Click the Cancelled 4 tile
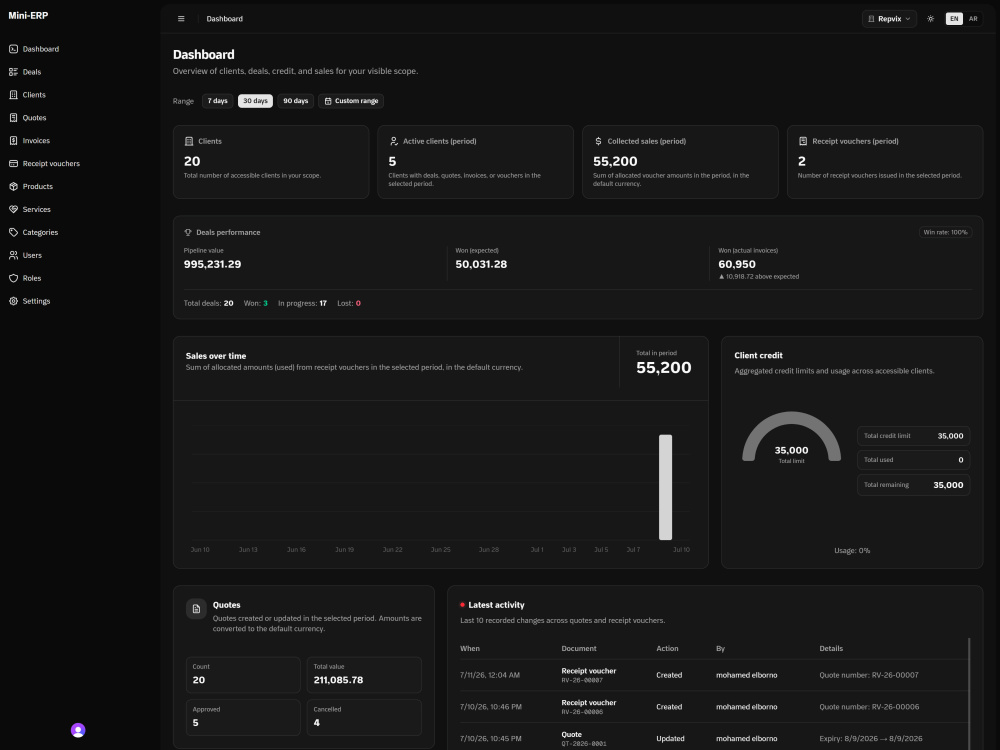 click(x=364, y=717)
